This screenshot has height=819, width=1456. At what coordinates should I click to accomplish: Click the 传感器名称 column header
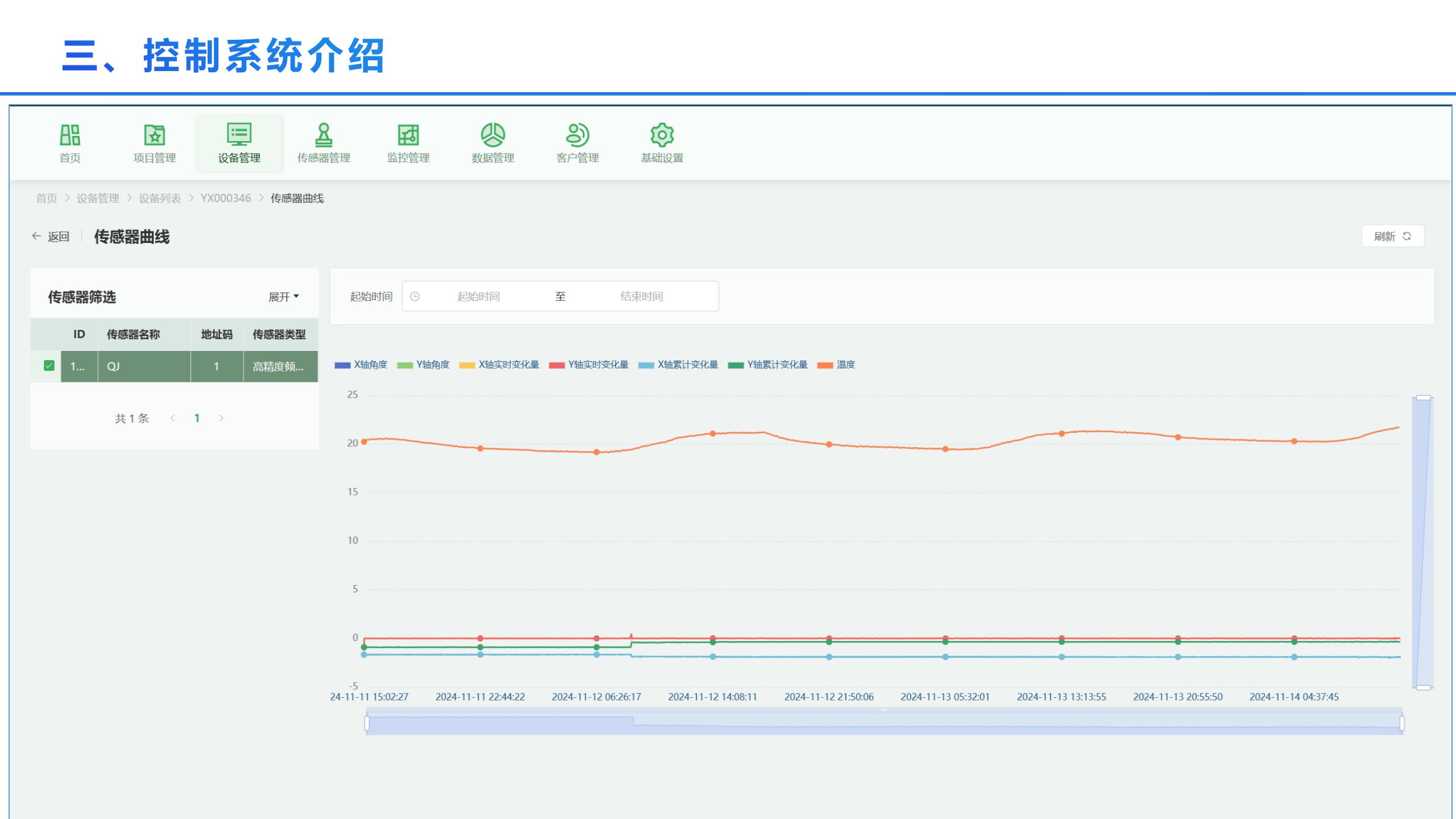[144, 334]
